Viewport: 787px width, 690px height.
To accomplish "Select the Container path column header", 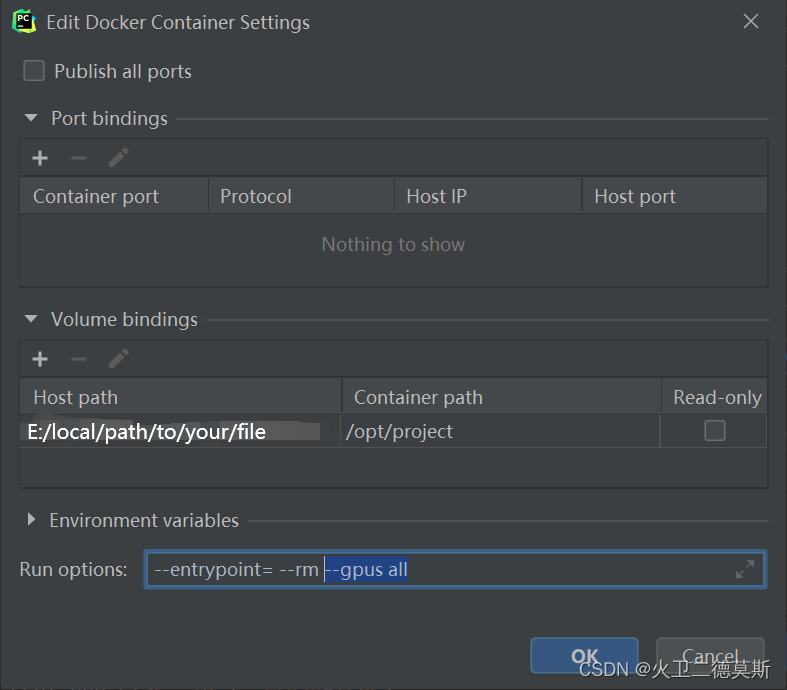I will (501, 397).
